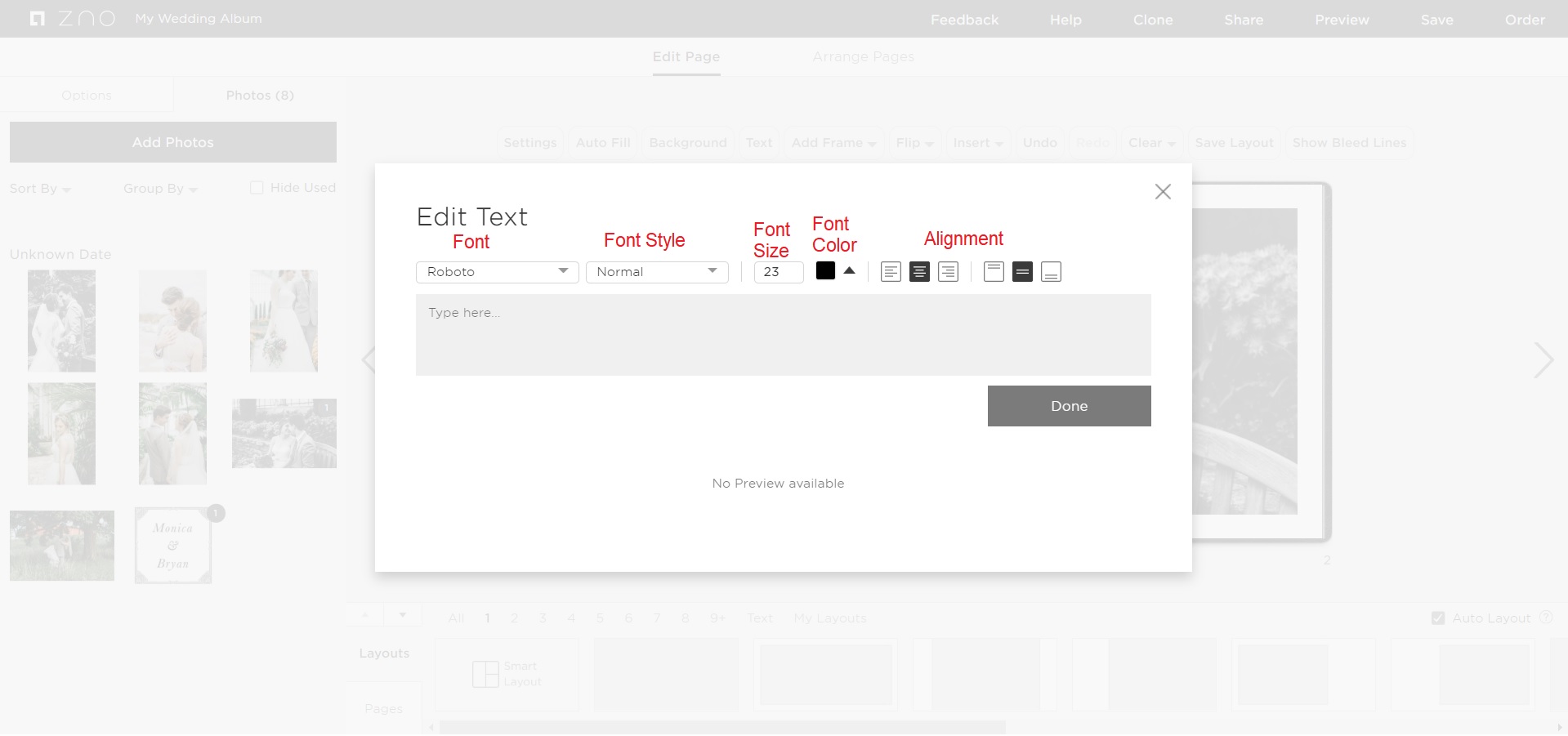The height and width of the screenshot is (736, 1568).
Task: Open the Options tab
Action: pyautogui.click(x=87, y=96)
